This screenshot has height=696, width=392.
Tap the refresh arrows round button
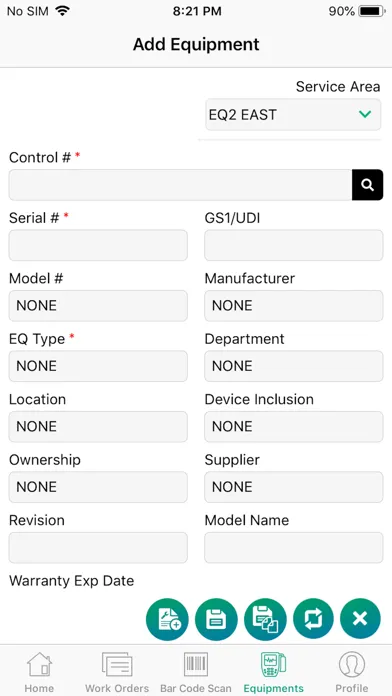(313, 619)
